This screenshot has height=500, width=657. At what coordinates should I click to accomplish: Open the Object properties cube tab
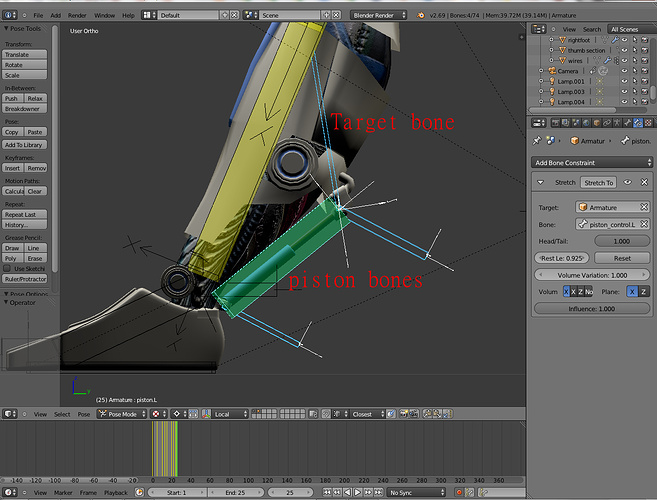(597, 123)
